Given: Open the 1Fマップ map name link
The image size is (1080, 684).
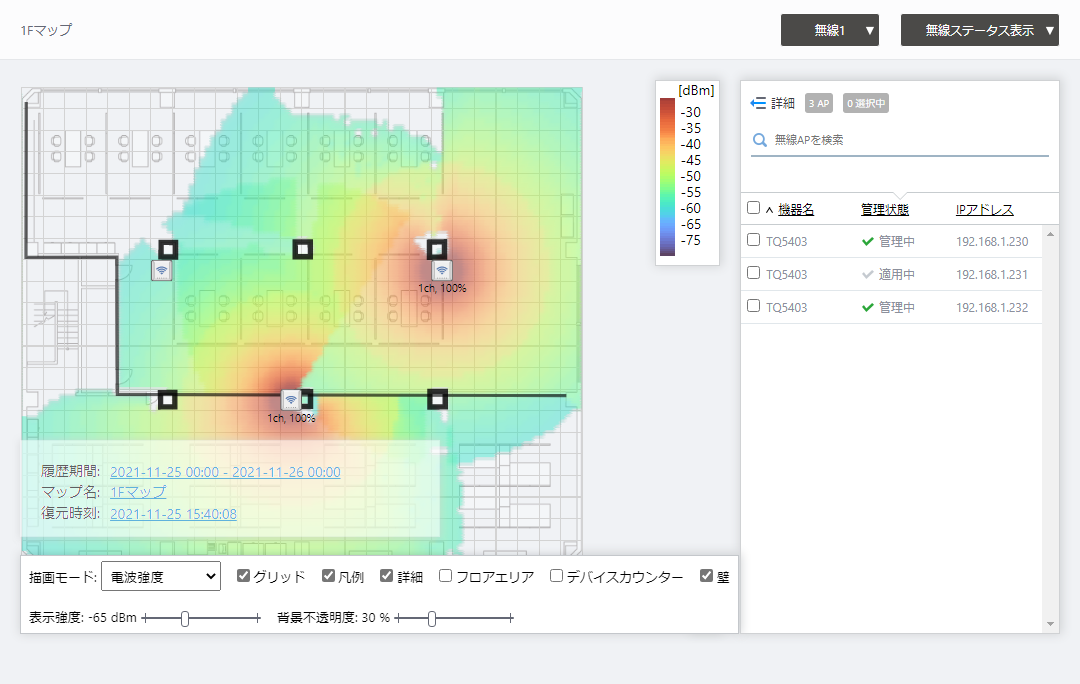Looking at the screenshot, I should click(138, 492).
